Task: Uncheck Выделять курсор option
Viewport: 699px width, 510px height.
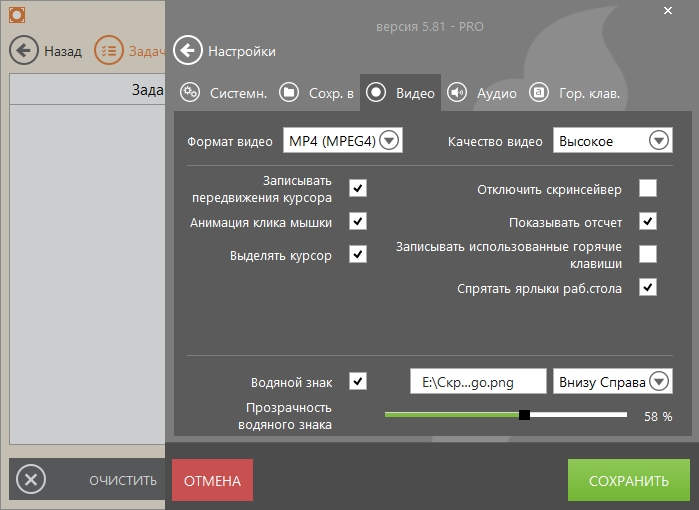Action: 358,254
